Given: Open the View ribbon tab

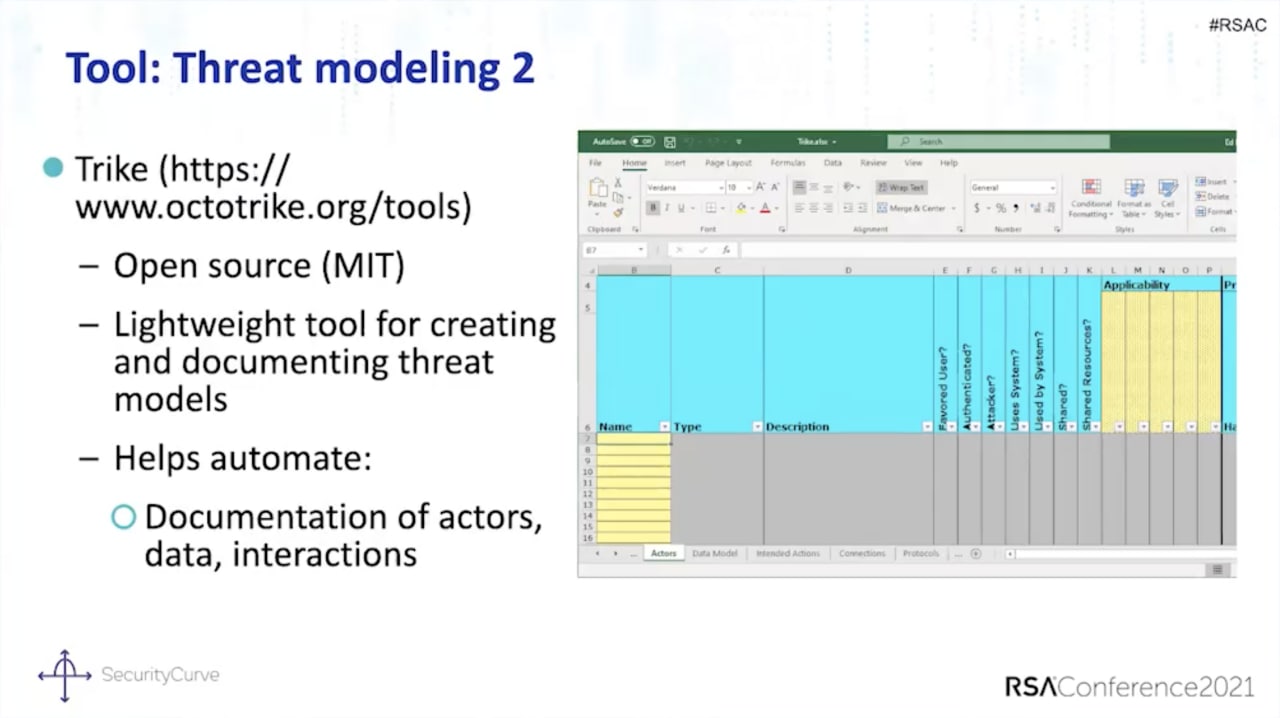Looking at the screenshot, I should click(x=913, y=163).
